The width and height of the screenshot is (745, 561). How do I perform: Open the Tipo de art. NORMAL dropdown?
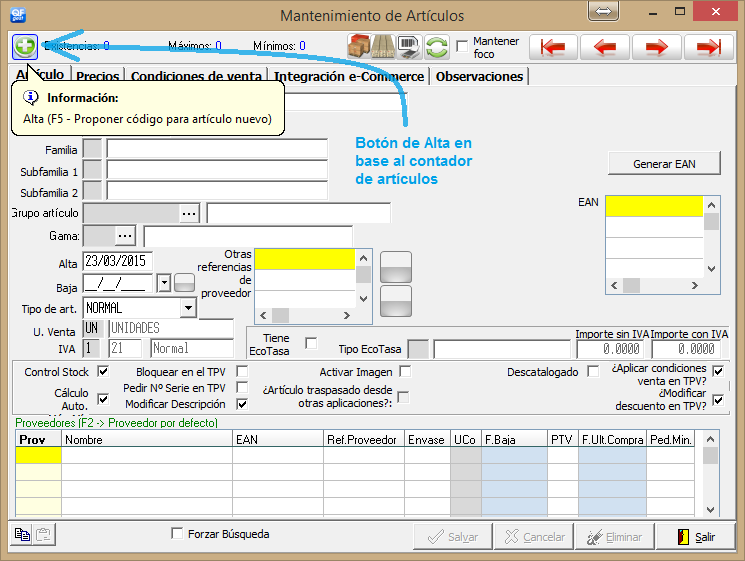[x=189, y=308]
